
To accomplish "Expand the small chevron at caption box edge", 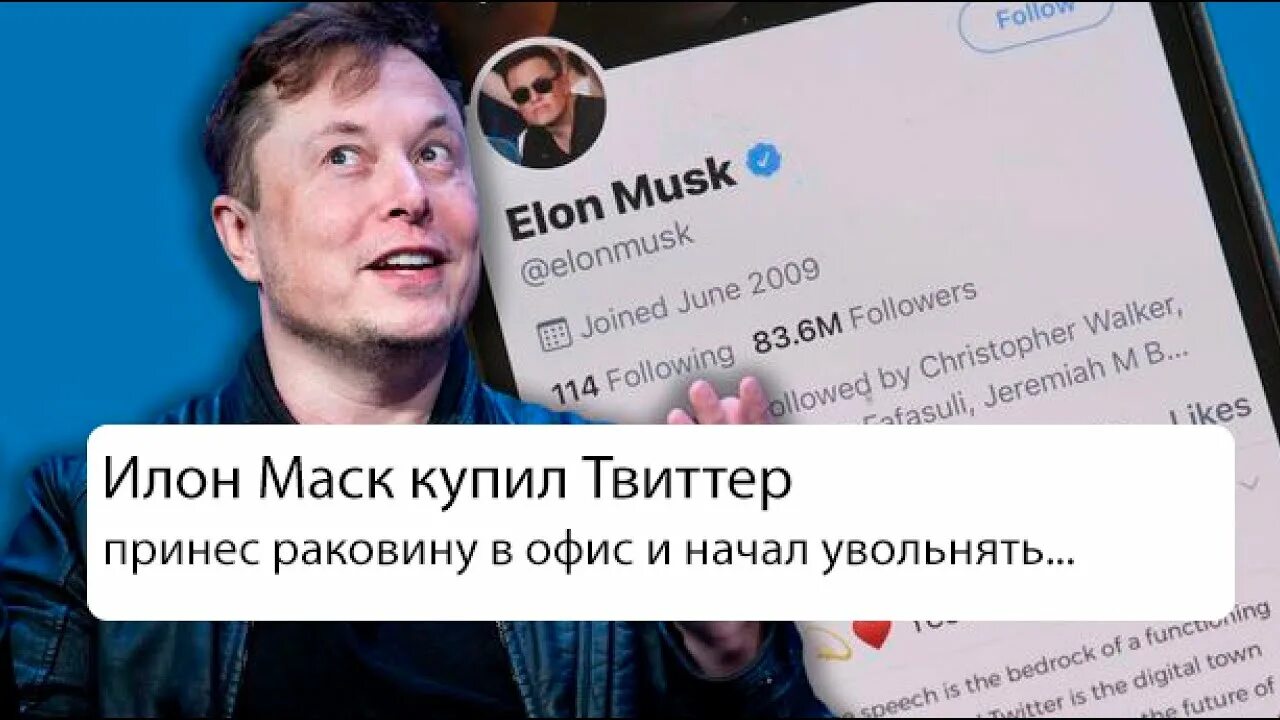I will 1248,483.
